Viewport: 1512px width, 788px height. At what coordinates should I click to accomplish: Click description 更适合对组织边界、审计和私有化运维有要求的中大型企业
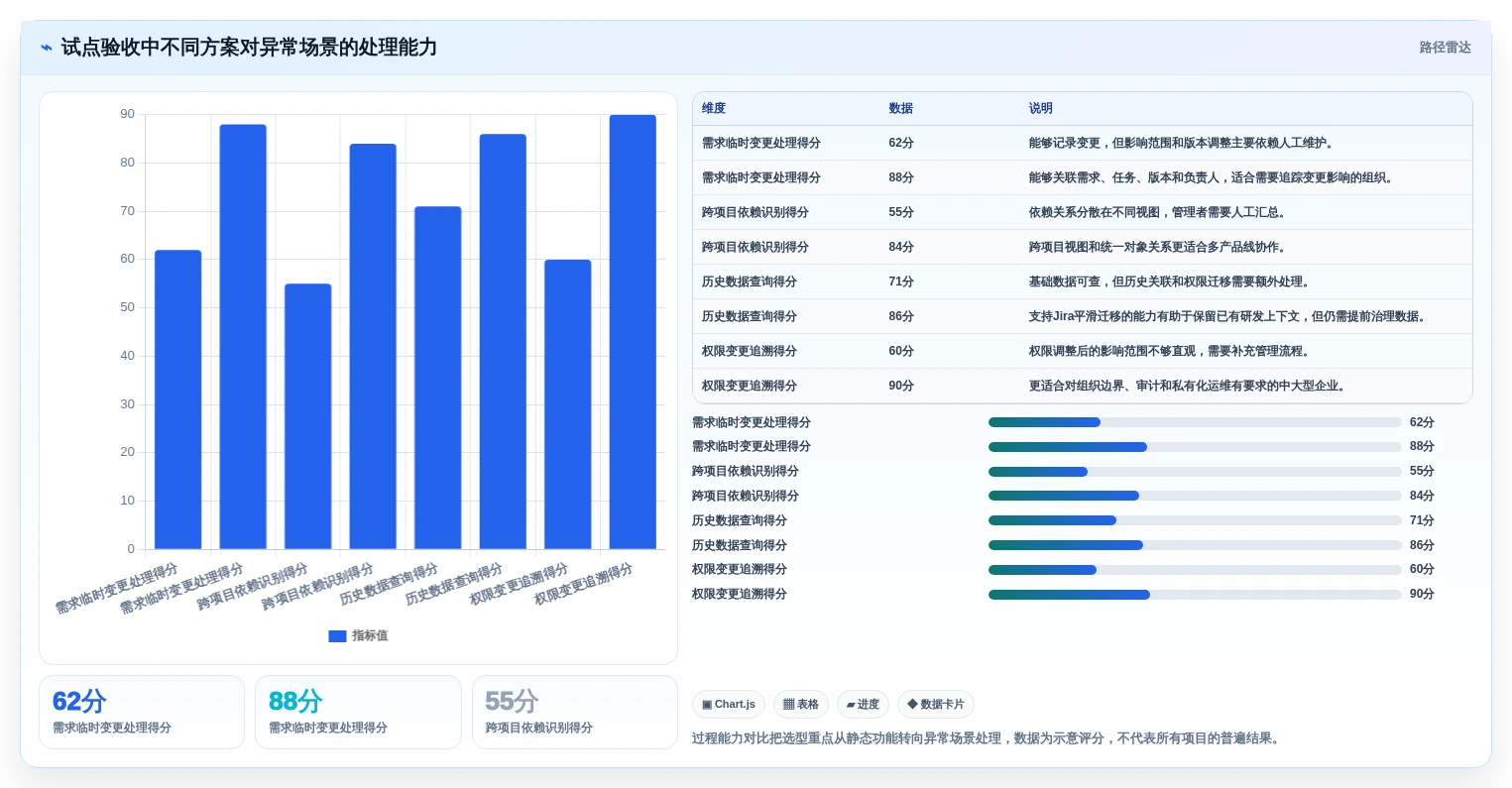(x=1189, y=386)
